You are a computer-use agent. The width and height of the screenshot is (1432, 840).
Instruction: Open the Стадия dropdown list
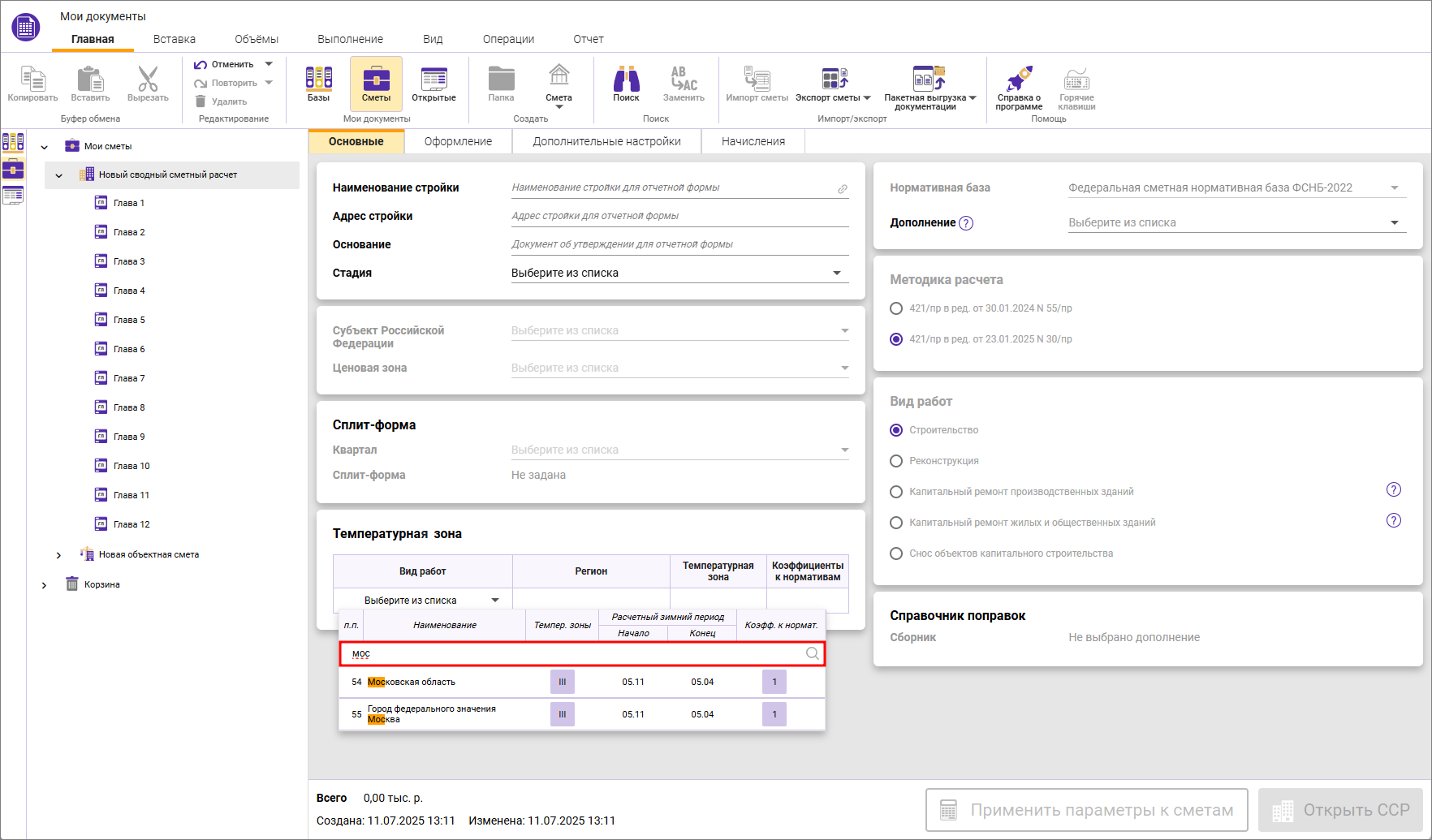[x=679, y=274]
